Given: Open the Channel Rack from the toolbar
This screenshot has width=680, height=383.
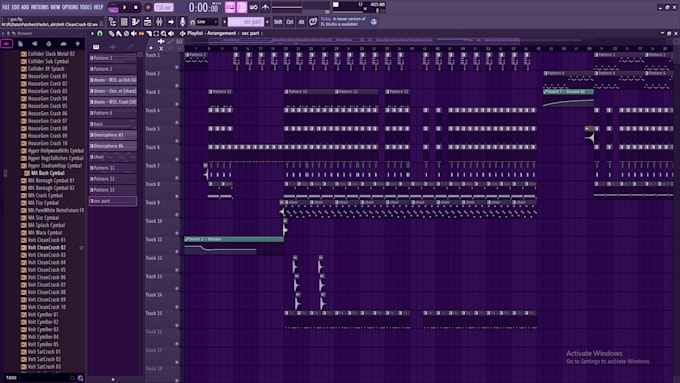Looking at the screenshot, I should (x=124, y=22).
